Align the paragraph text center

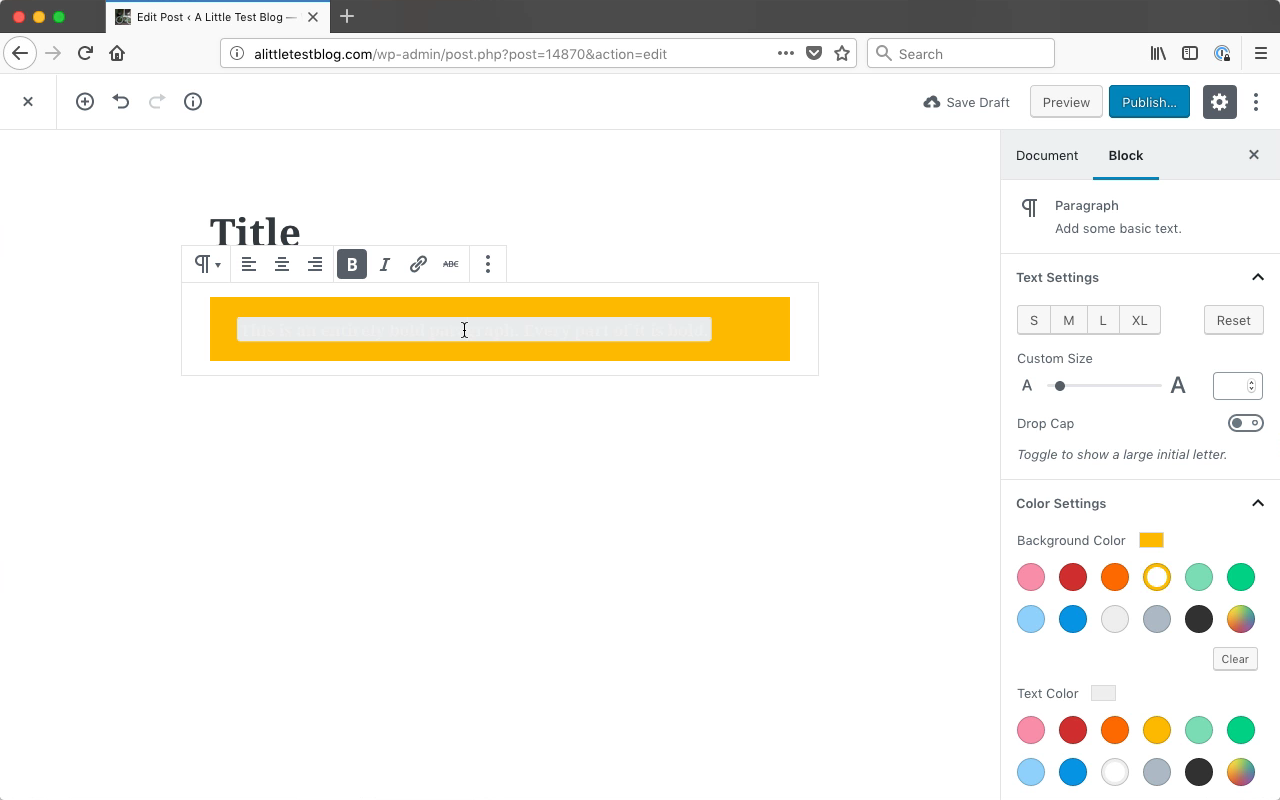tap(282, 264)
